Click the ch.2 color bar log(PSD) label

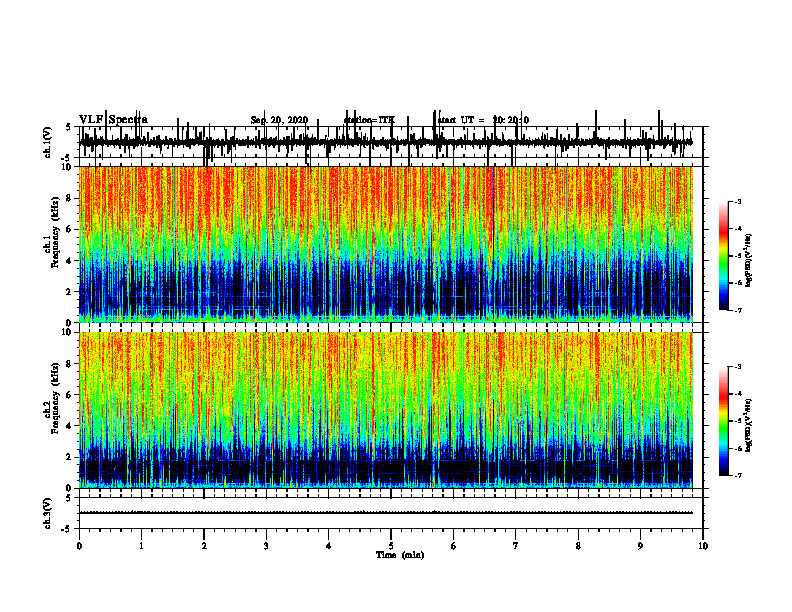click(749, 425)
